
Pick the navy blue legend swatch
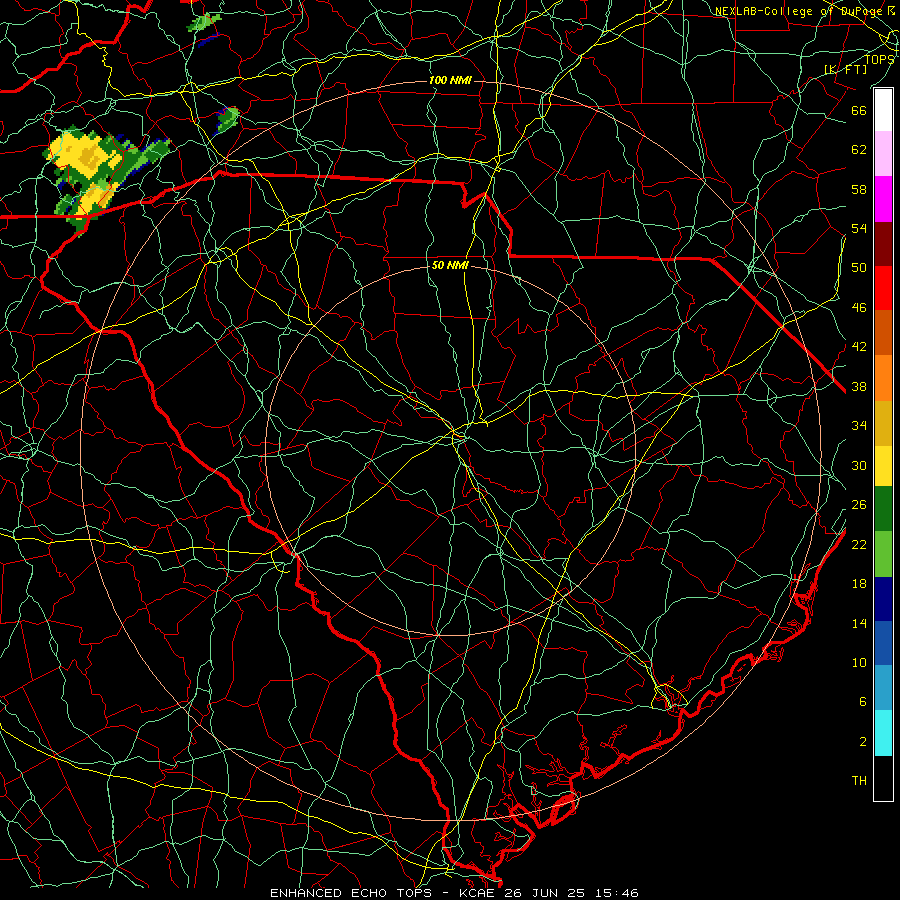point(883,599)
